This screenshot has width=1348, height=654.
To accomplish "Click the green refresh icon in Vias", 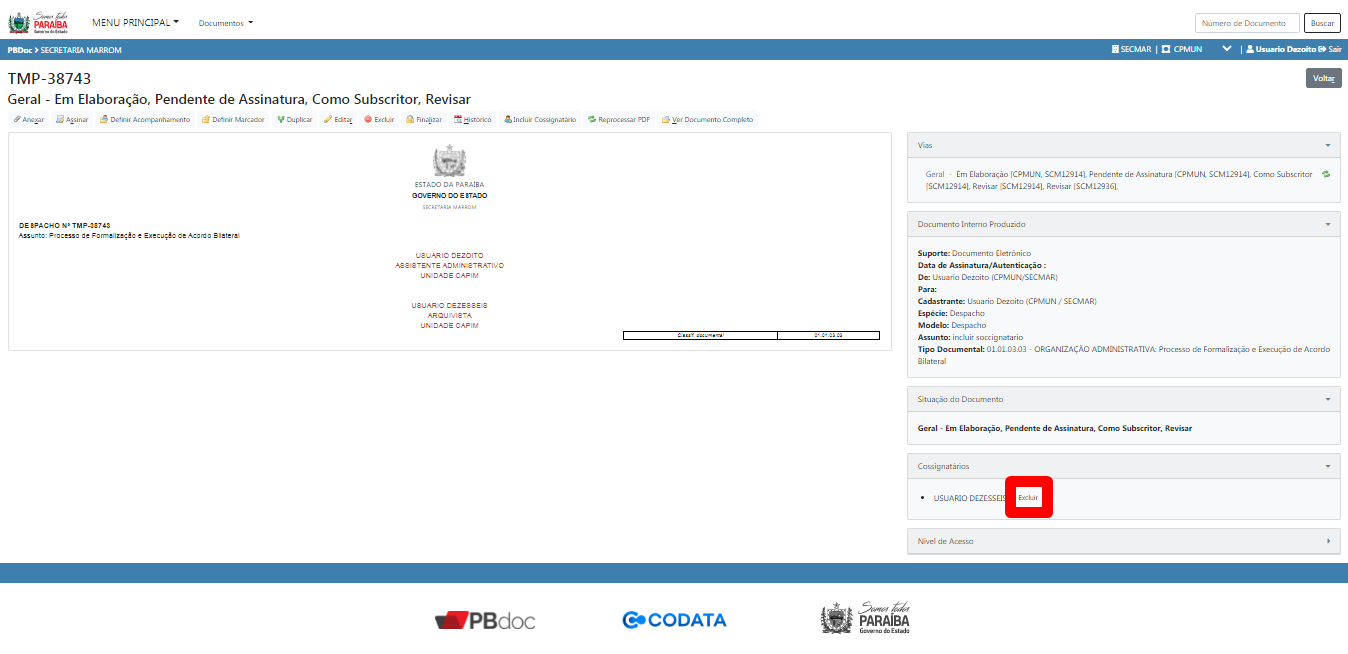I will coord(1326,174).
